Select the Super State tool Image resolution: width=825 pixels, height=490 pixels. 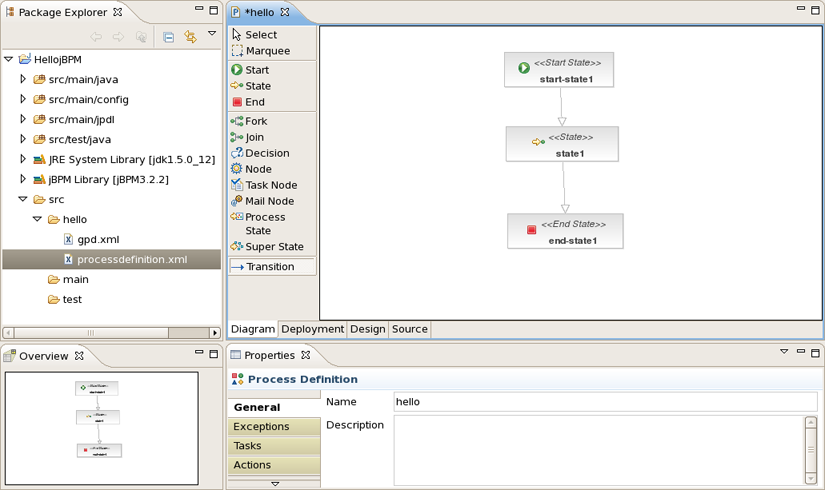pyautogui.click(x=274, y=246)
